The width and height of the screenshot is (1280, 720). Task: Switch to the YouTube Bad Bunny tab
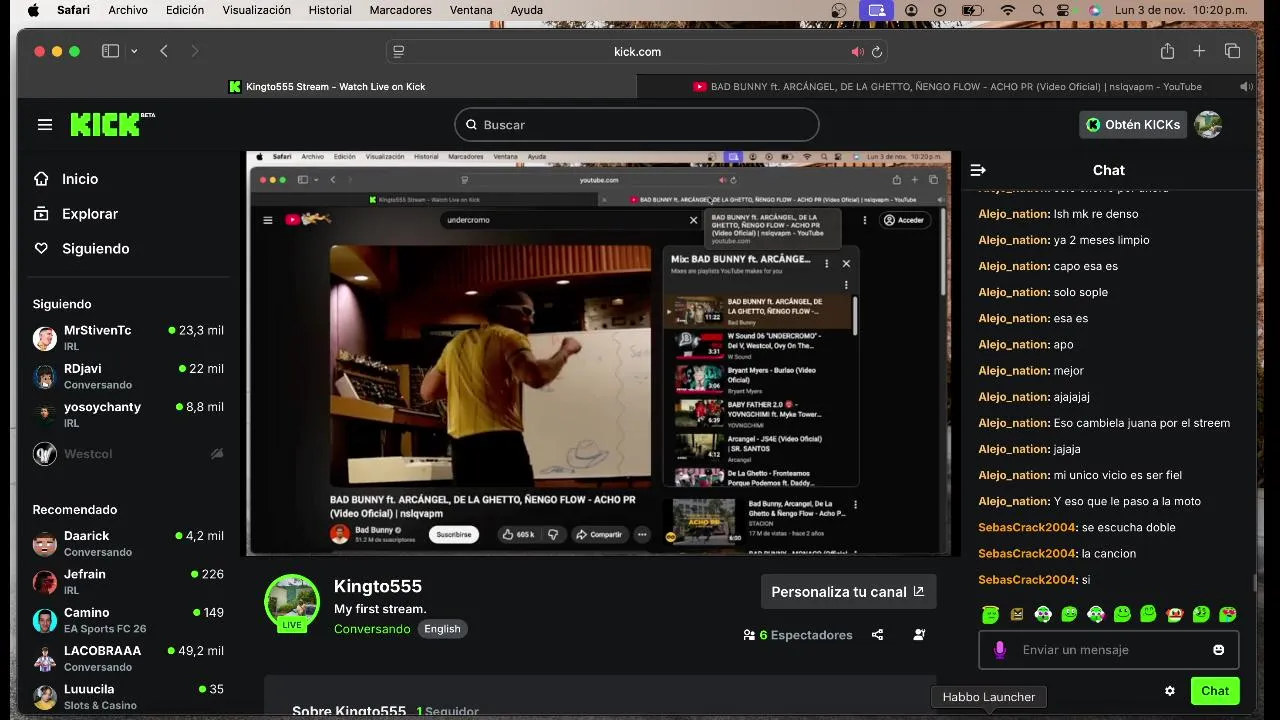coord(946,87)
